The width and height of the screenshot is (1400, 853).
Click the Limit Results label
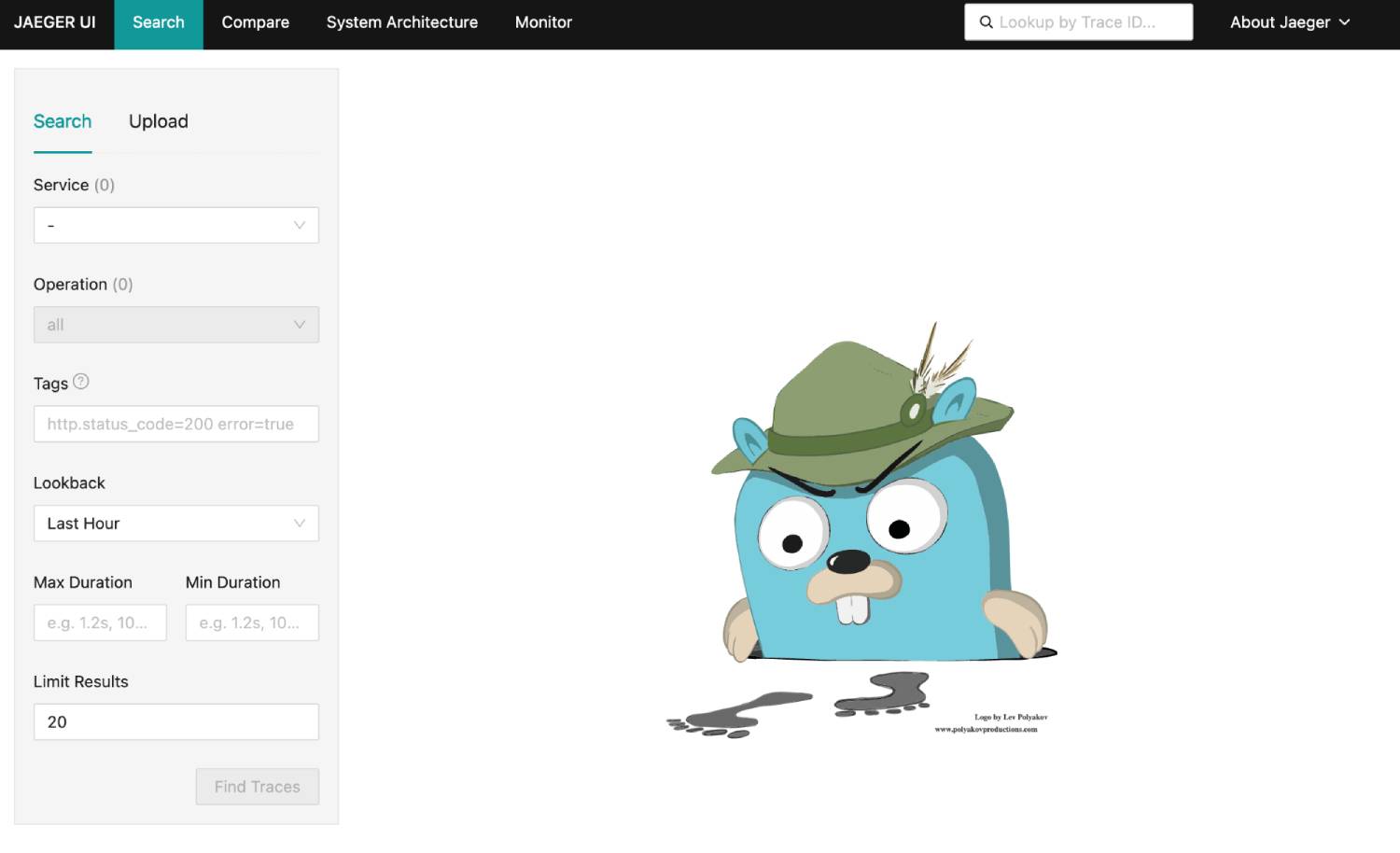click(x=81, y=682)
